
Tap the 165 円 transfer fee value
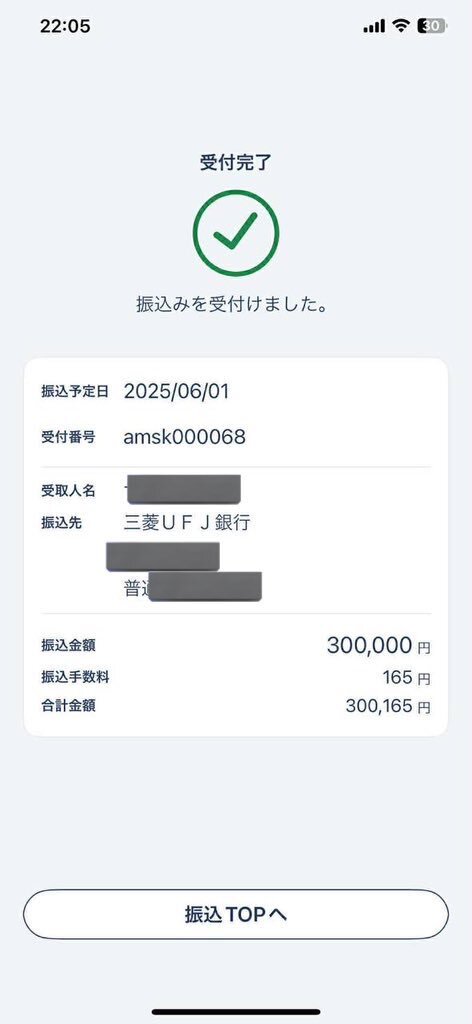point(406,678)
